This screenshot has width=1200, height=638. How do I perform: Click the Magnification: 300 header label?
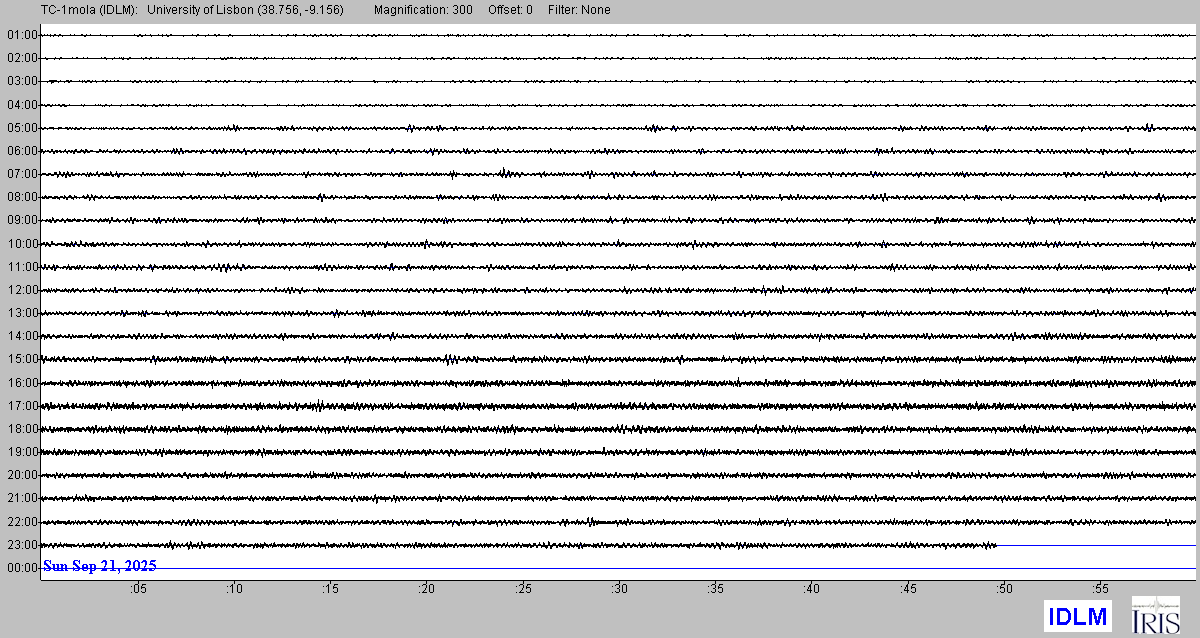pos(423,10)
